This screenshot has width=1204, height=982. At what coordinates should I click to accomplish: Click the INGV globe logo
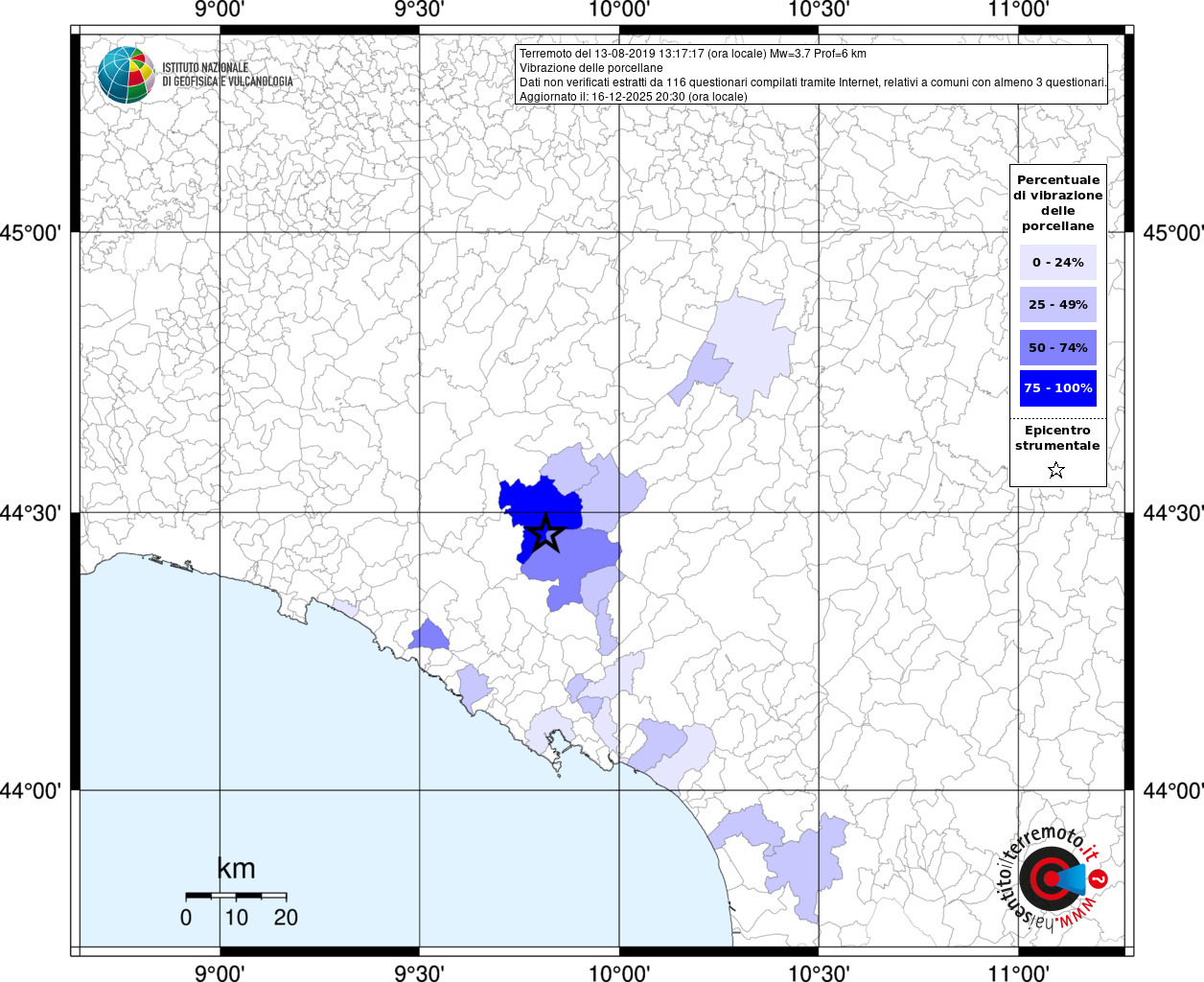click(126, 75)
